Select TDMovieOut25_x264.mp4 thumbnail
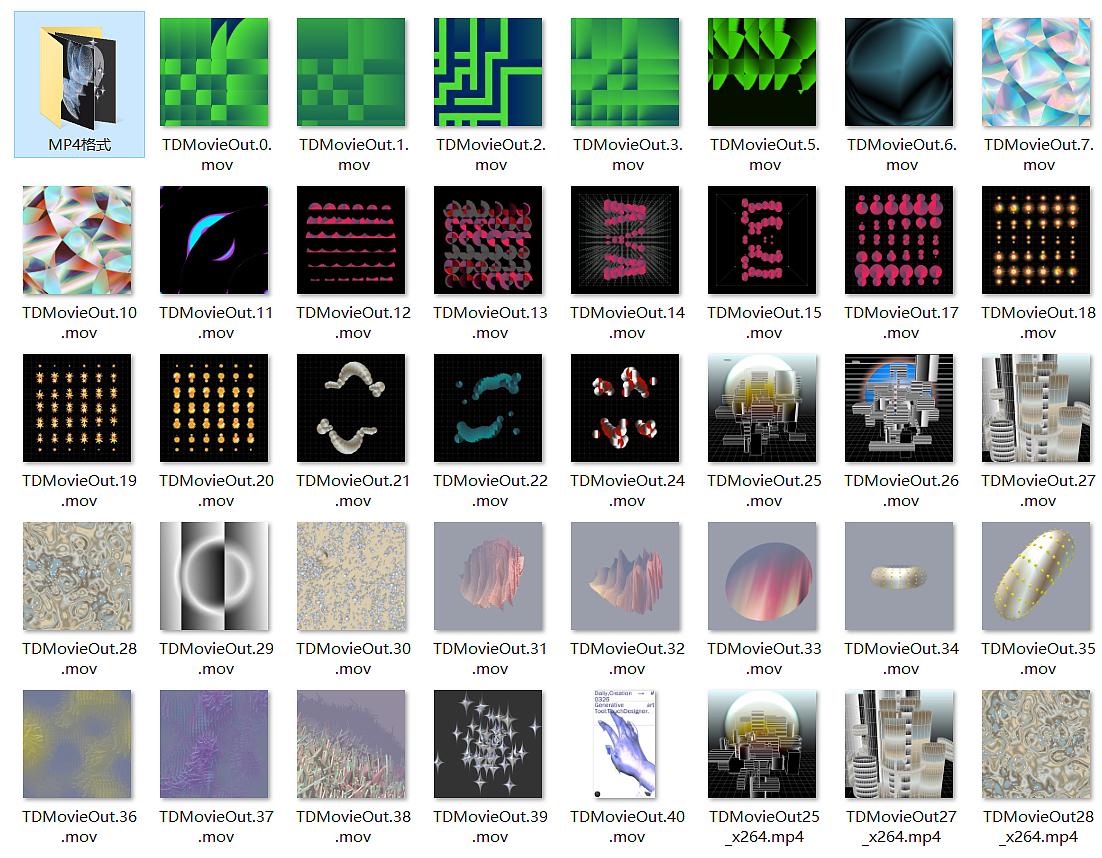The width and height of the screenshot is (1102, 858). coord(763,744)
